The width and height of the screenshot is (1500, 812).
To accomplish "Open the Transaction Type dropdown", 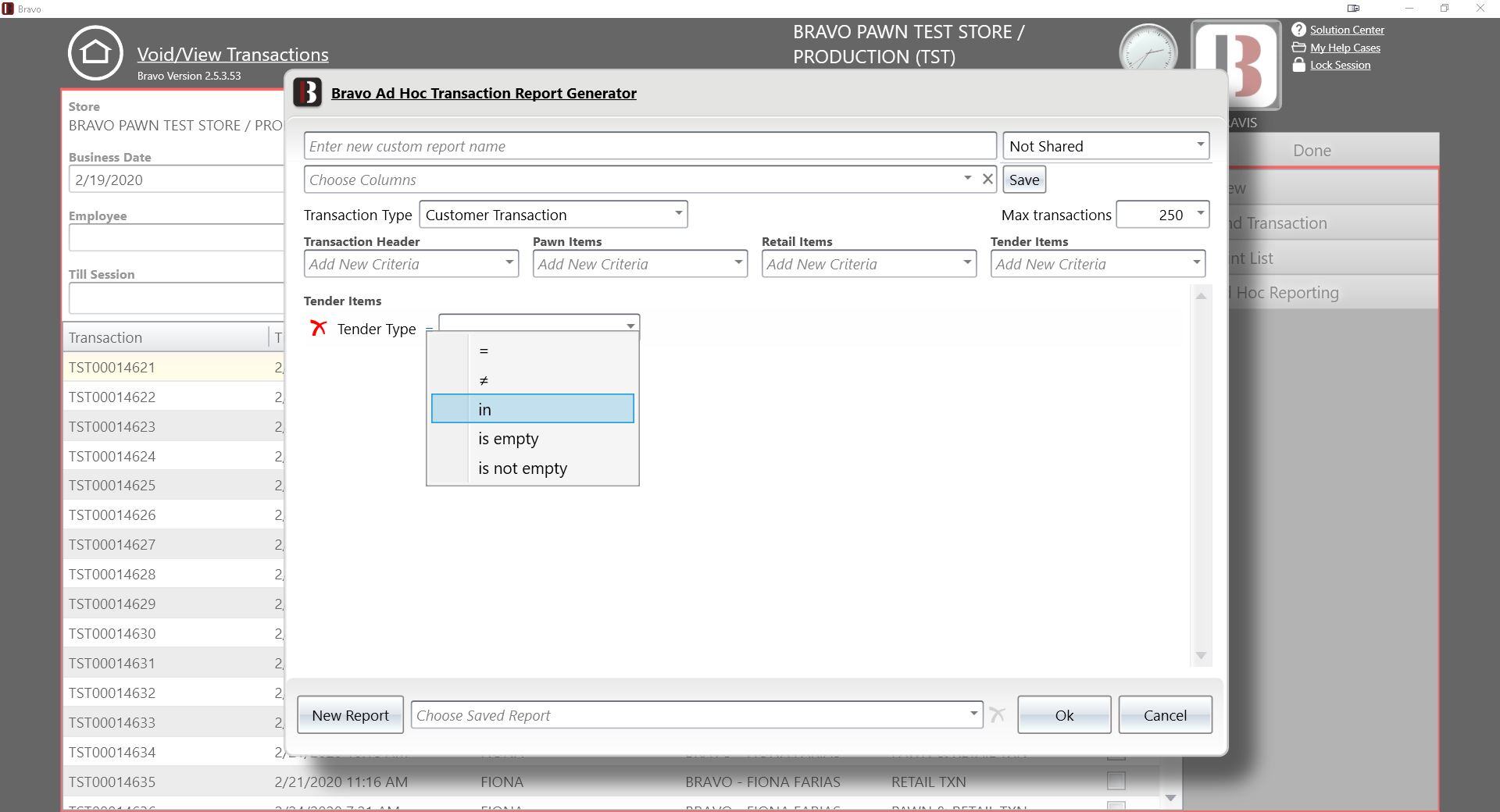I will tap(553, 214).
